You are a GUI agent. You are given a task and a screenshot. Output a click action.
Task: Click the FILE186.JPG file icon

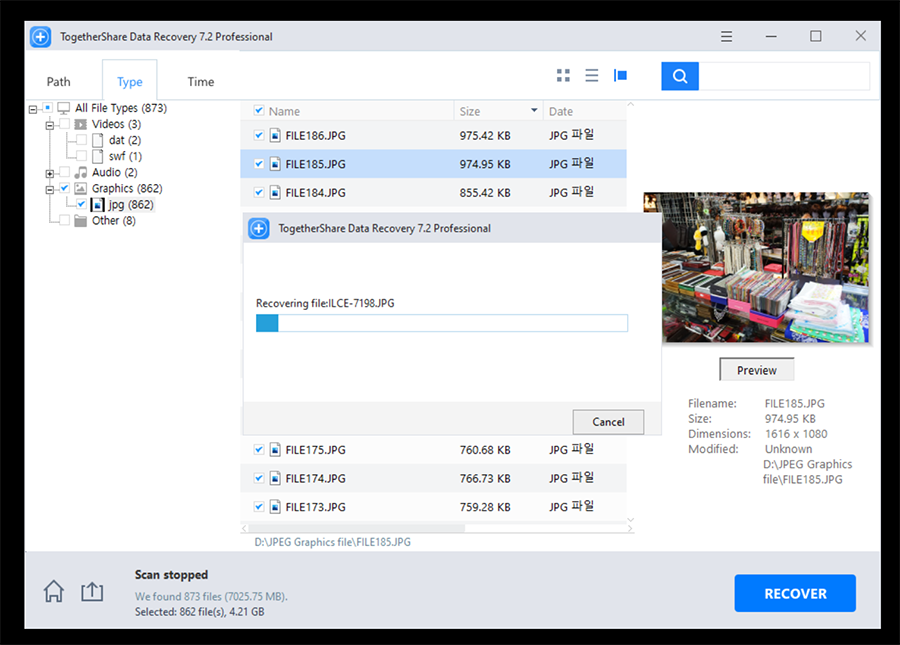(275, 135)
